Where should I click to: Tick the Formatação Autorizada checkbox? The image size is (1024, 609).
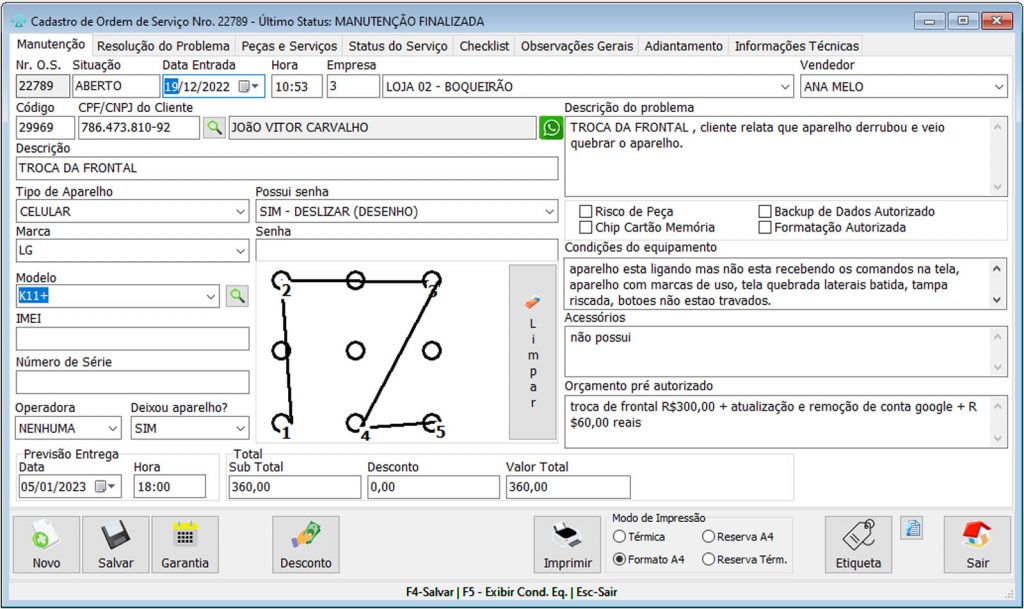(x=765, y=228)
